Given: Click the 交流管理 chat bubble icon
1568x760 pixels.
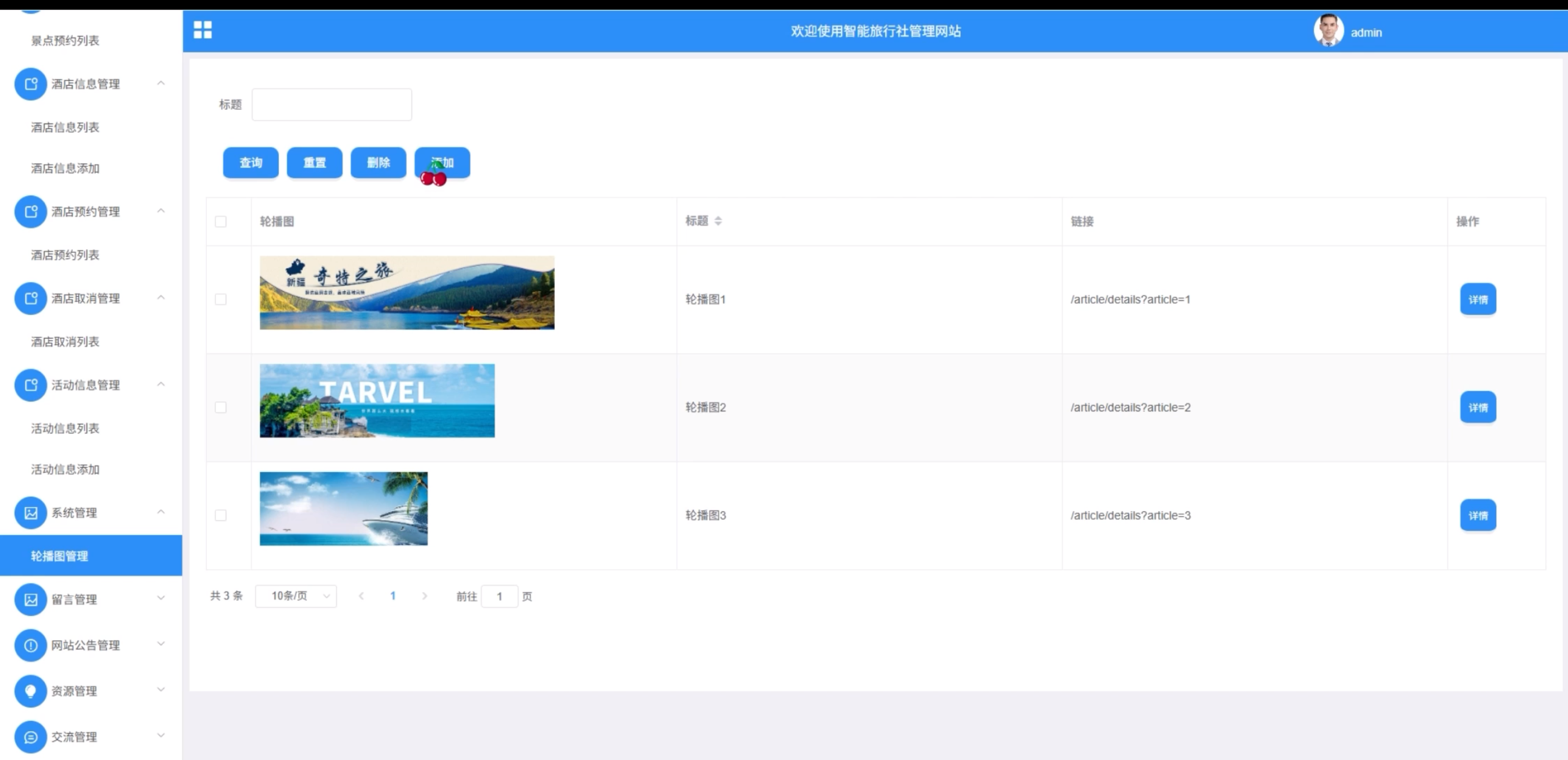Looking at the screenshot, I should [x=31, y=737].
